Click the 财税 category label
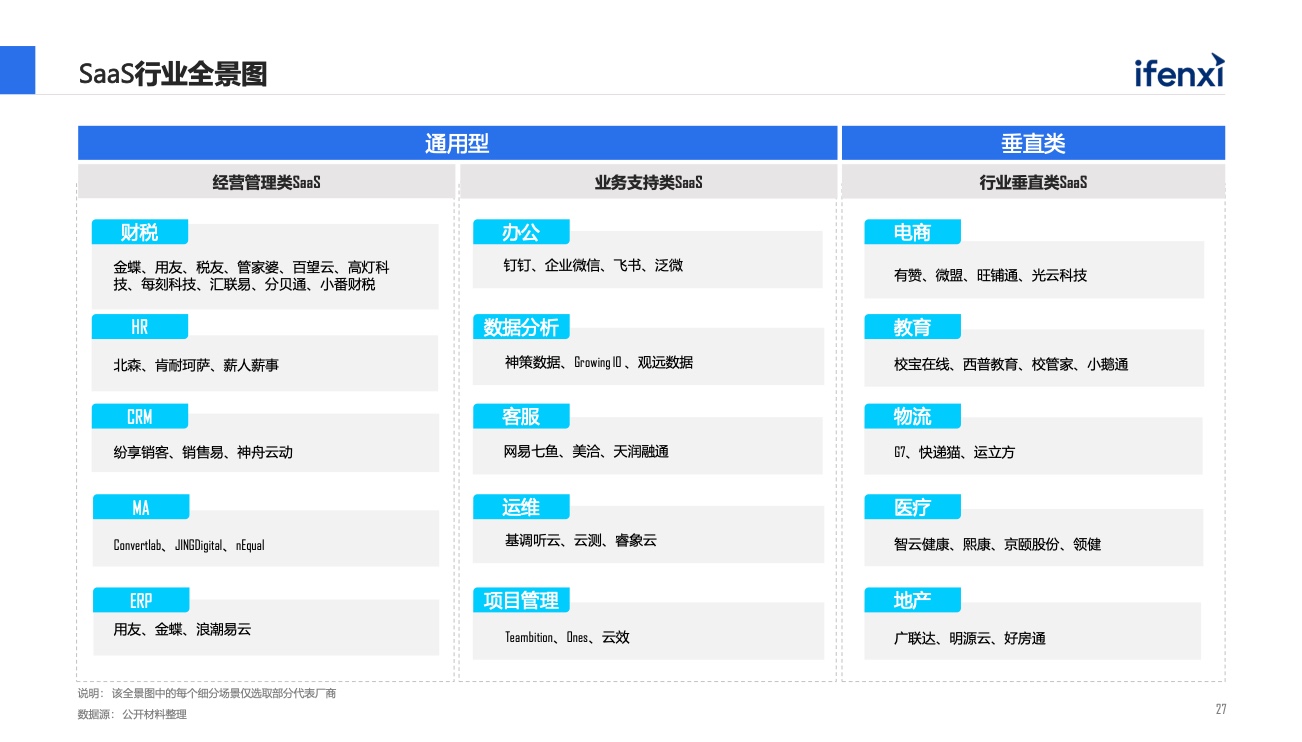Image resolution: width=1302 pixels, height=742 pixels. pyautogui.click(x=140, y=232)
